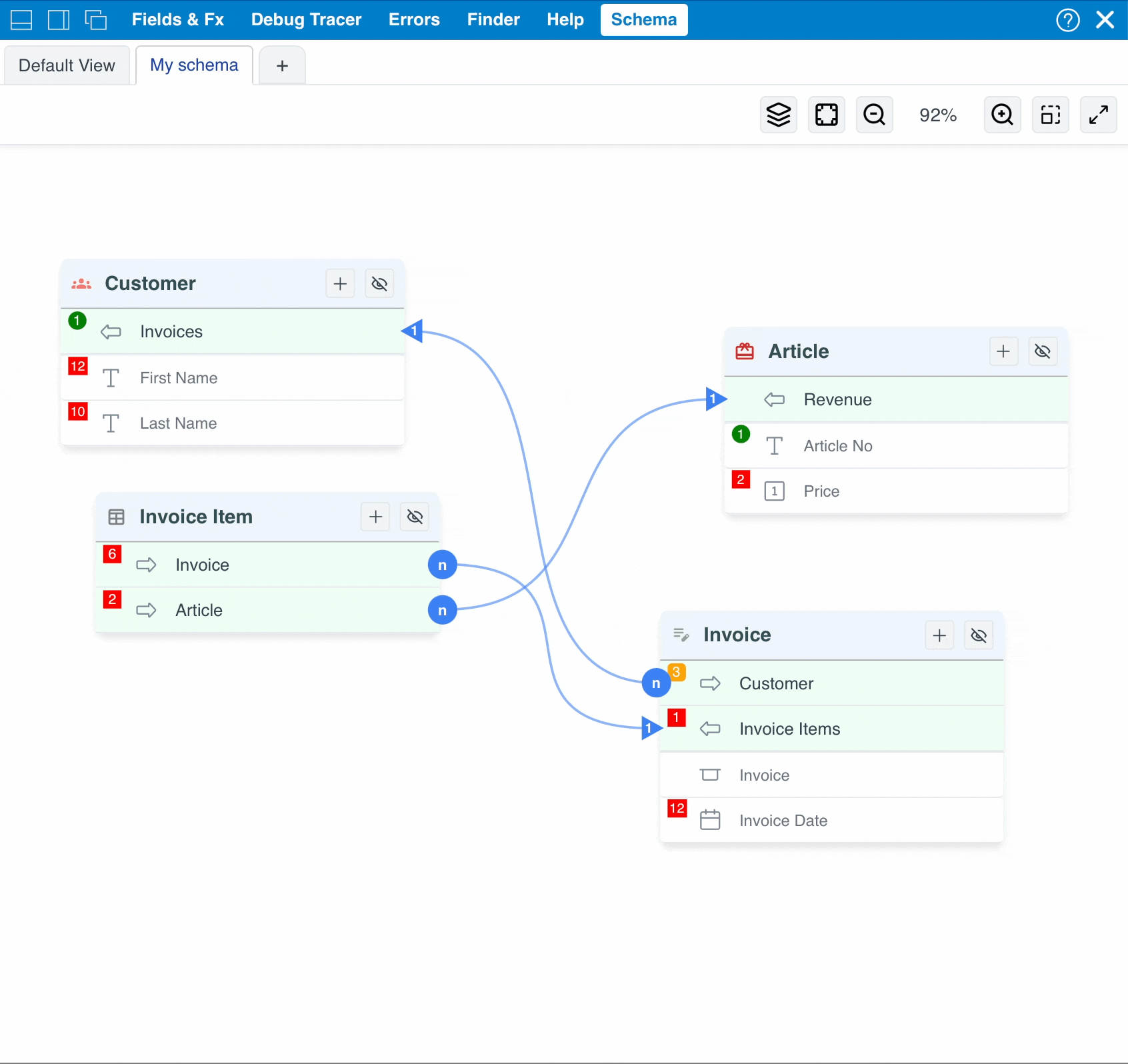
Task: Open the Help menu item
Action: (565, 20)
